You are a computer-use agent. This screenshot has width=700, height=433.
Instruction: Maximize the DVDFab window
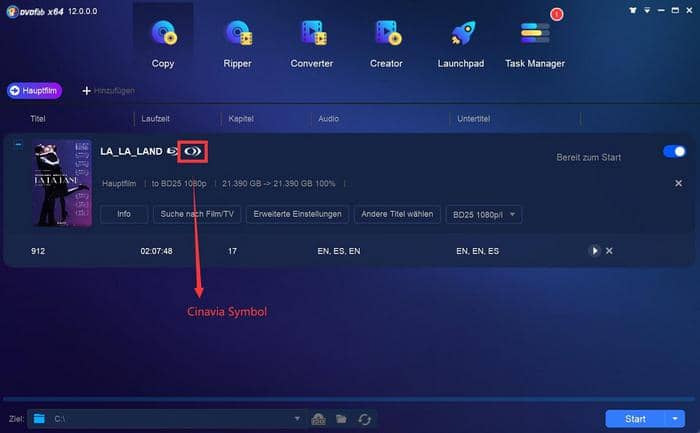pos(675,10)
